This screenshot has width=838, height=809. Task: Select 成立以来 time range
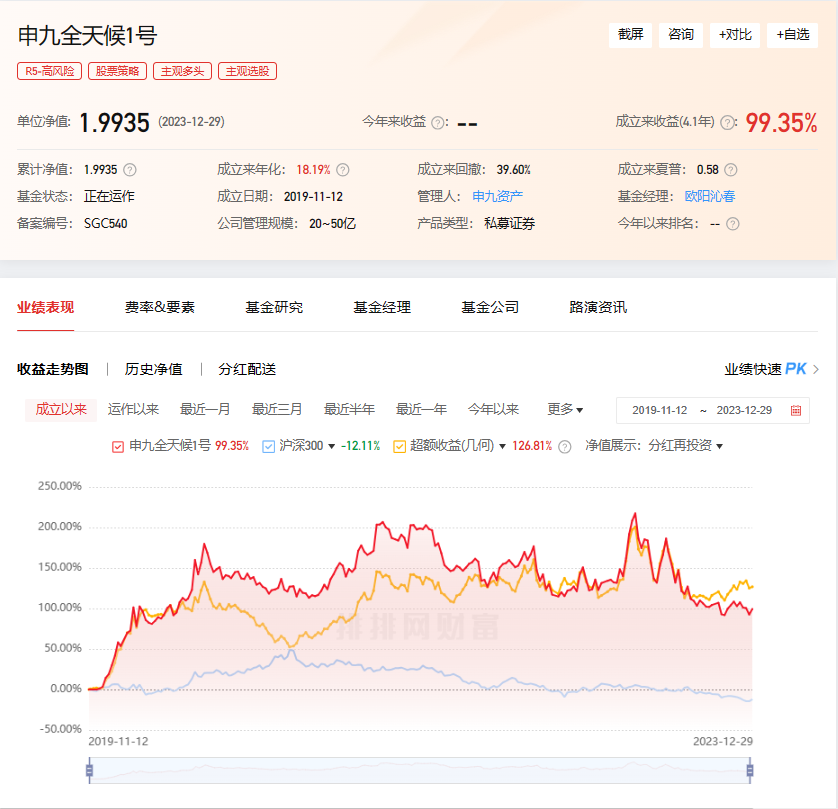(x=61, y=410)
